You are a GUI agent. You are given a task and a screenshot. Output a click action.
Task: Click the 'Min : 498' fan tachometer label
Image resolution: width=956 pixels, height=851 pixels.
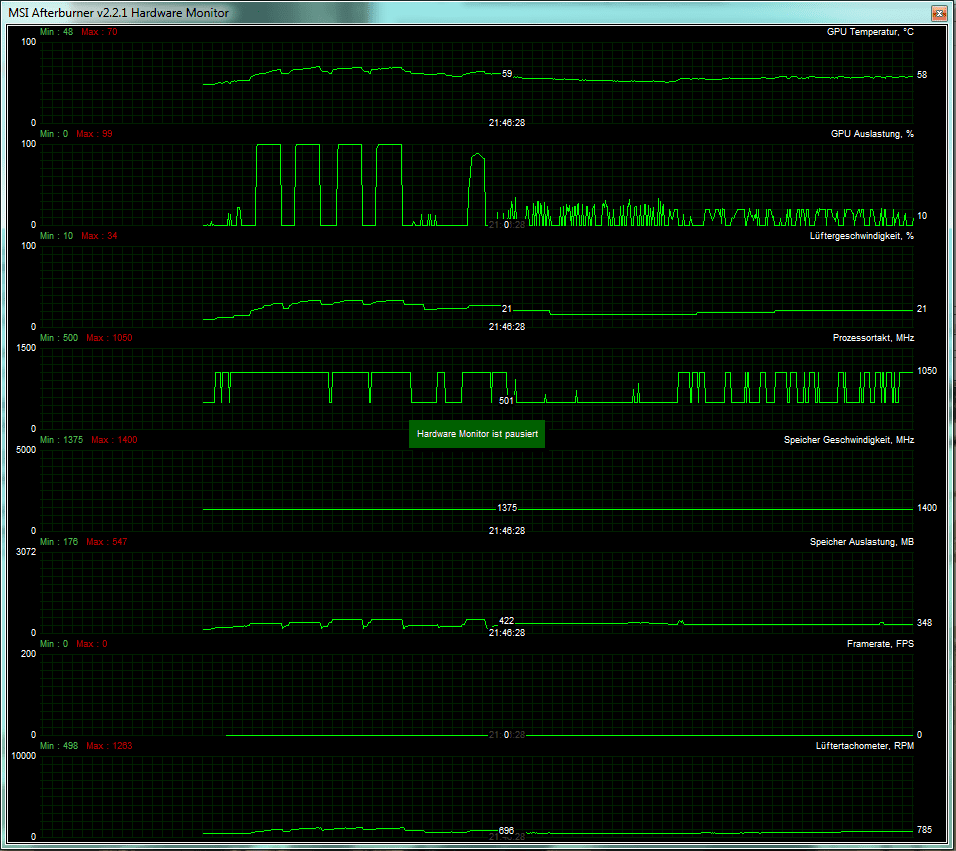coord(59,746)
